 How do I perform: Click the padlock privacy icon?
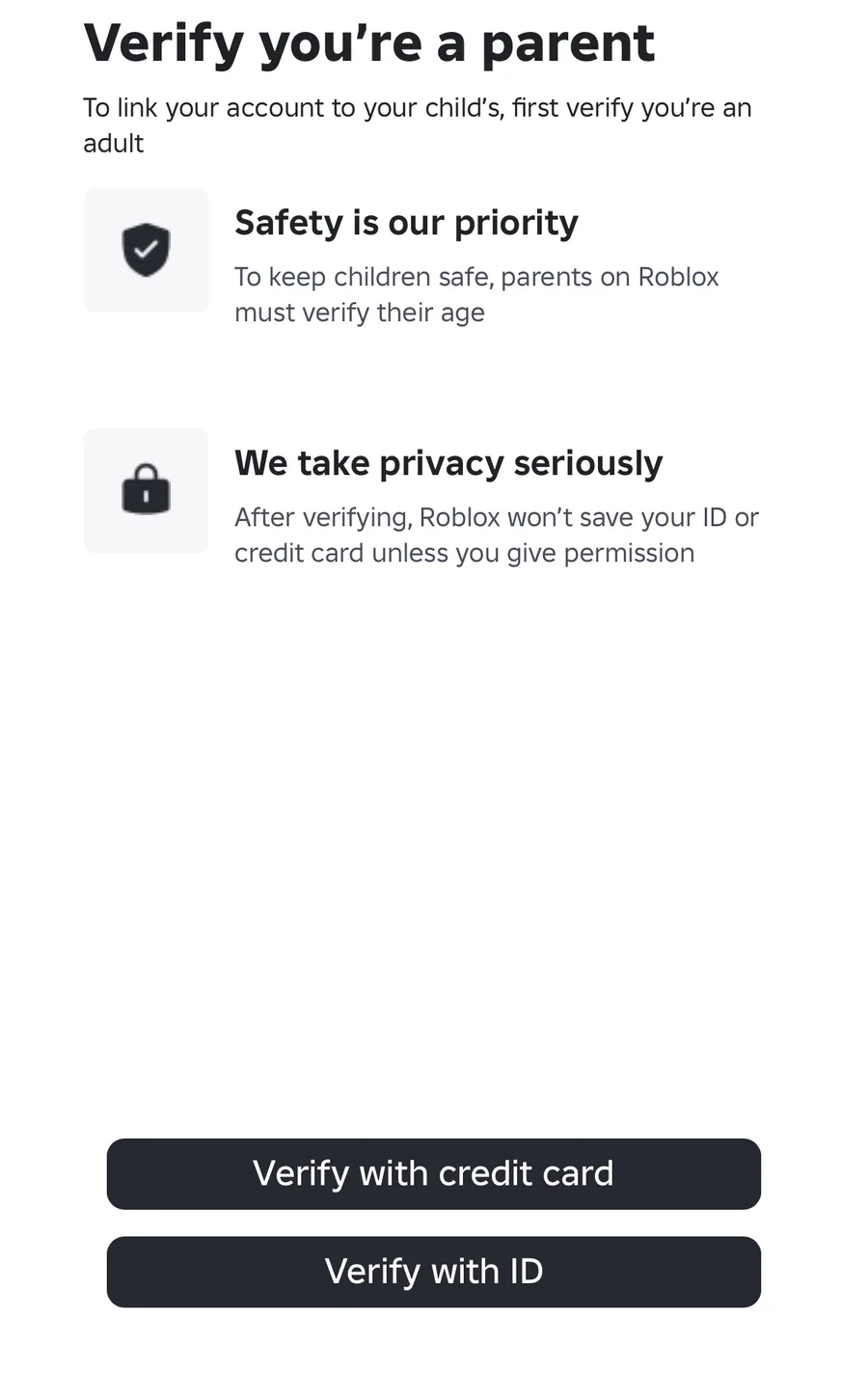(146, 489)
